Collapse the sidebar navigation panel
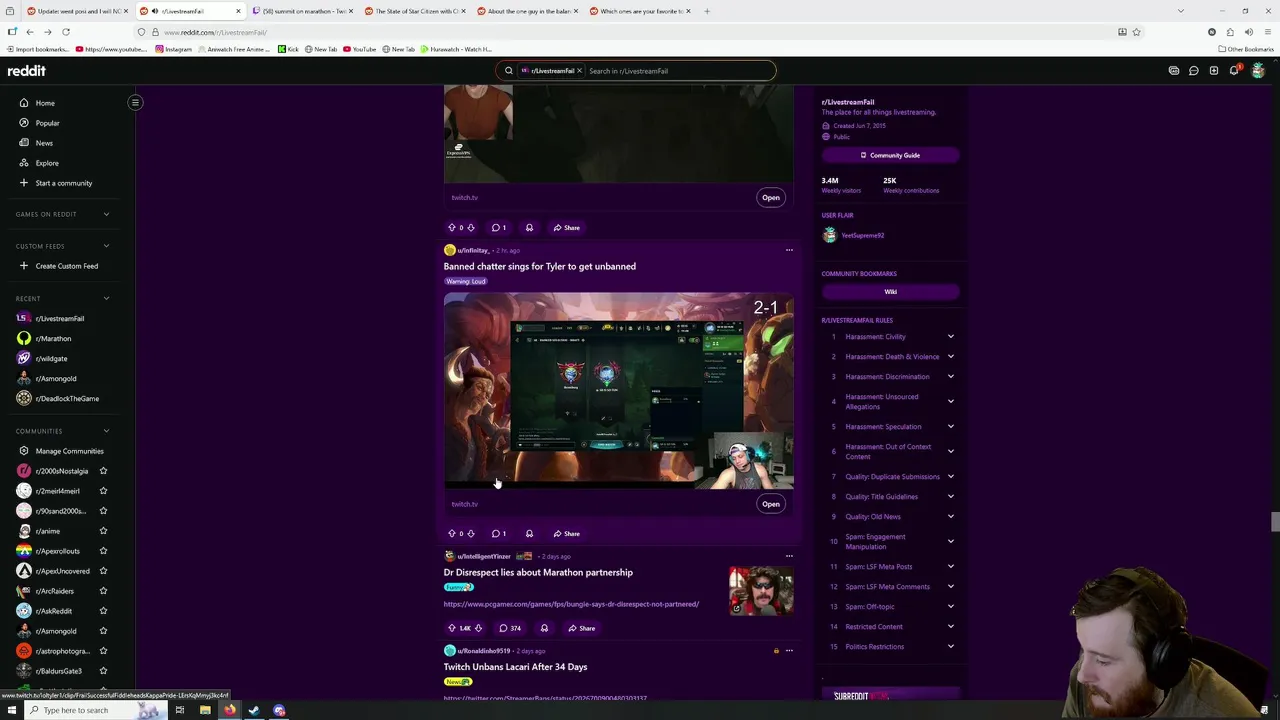 click(x=135, y=102)
